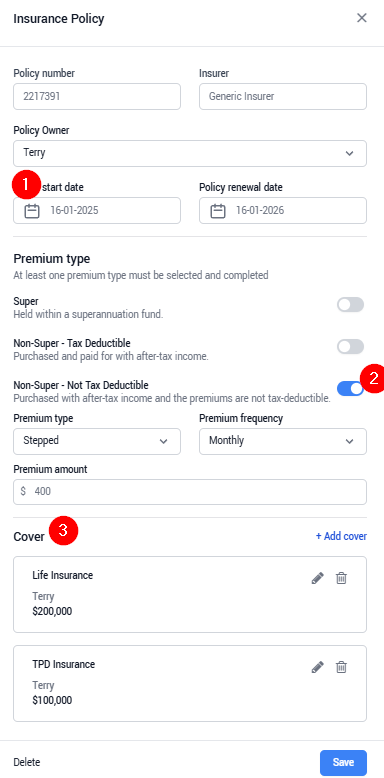Image resolution: width=384 pixels, height=778 pixels.
Task: Click the Add cover link
Action: (341, 536)
